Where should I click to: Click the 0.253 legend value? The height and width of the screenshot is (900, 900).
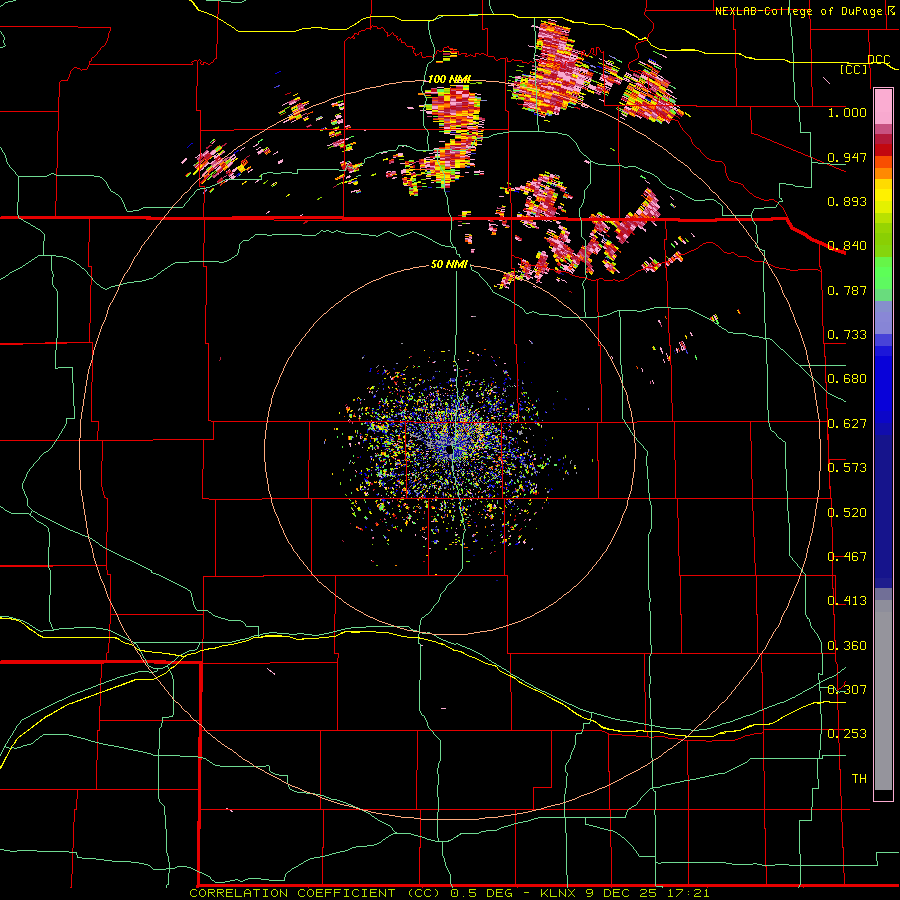pyautogui.click(x=847, y=734)
